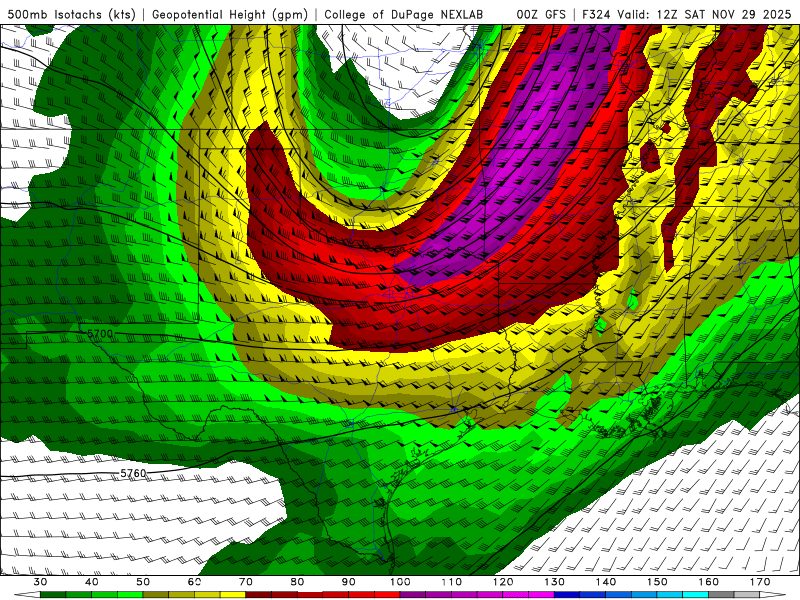
Task: Click the "5700" height contour label
Action: [x=100, y=334]
